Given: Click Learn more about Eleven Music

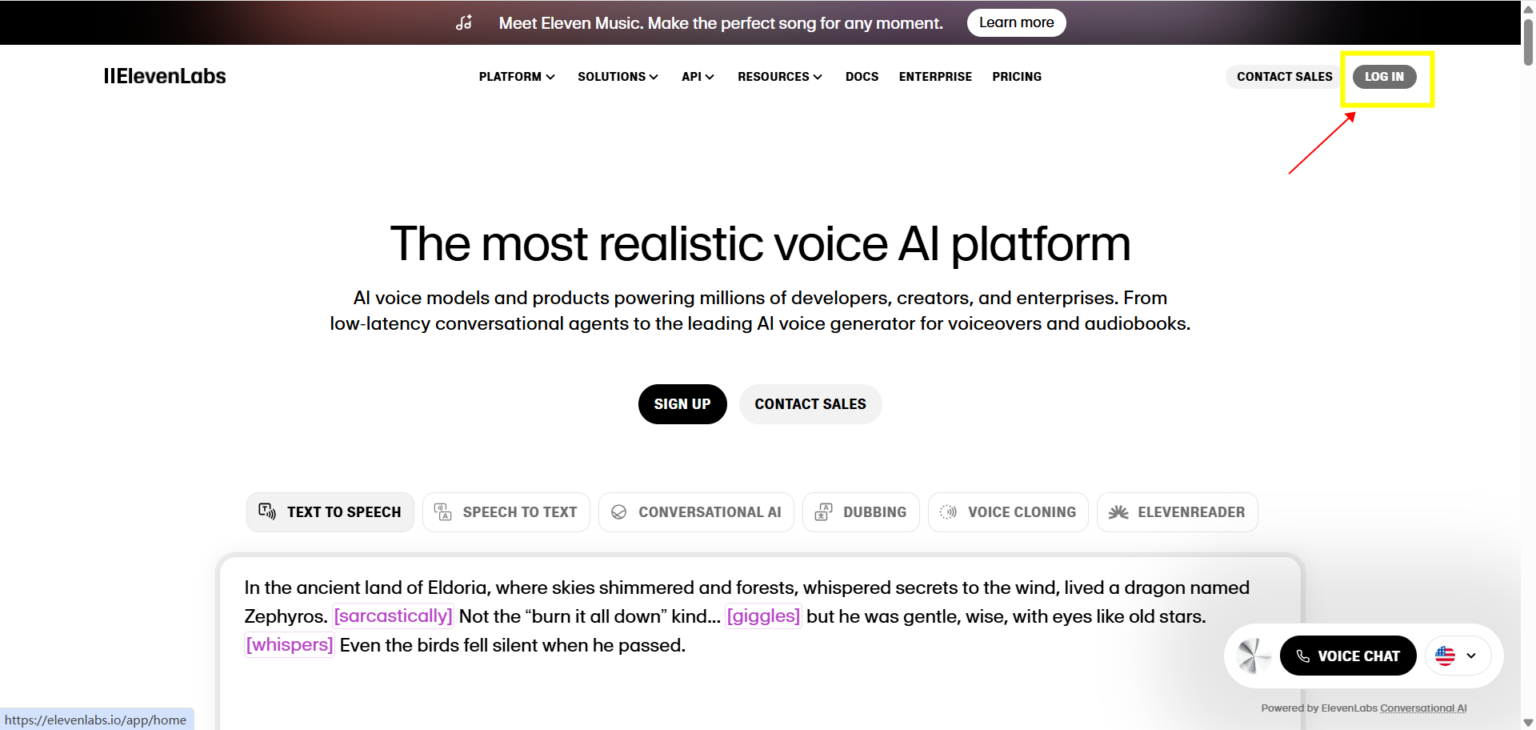Looking at the screenshot, I should click(1016, 22).
